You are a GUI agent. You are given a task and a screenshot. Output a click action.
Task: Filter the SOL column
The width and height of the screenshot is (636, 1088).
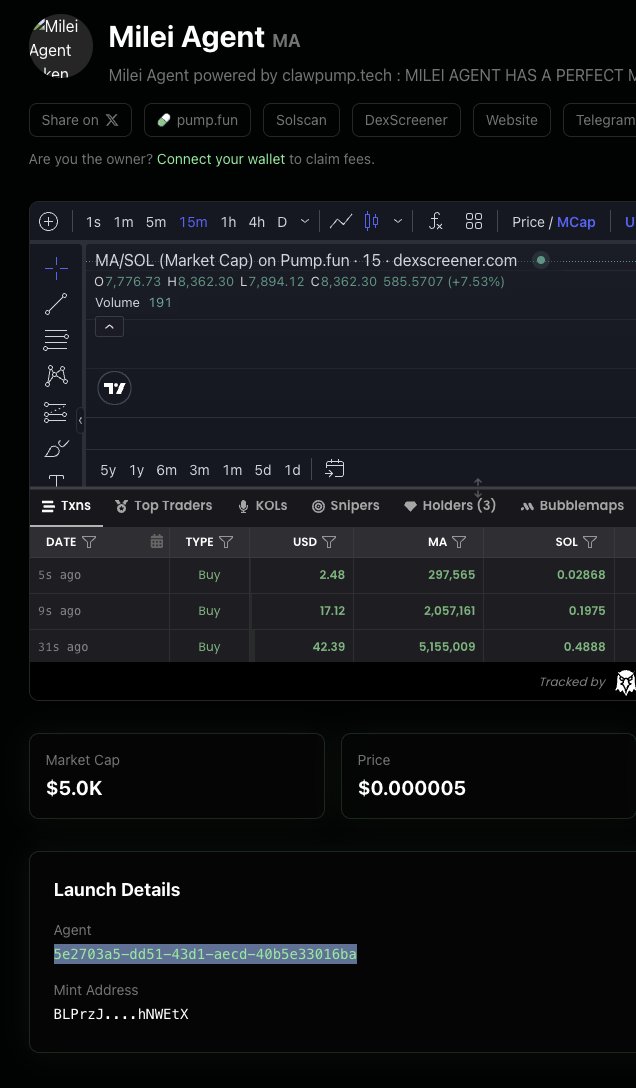tap(590, 542)
